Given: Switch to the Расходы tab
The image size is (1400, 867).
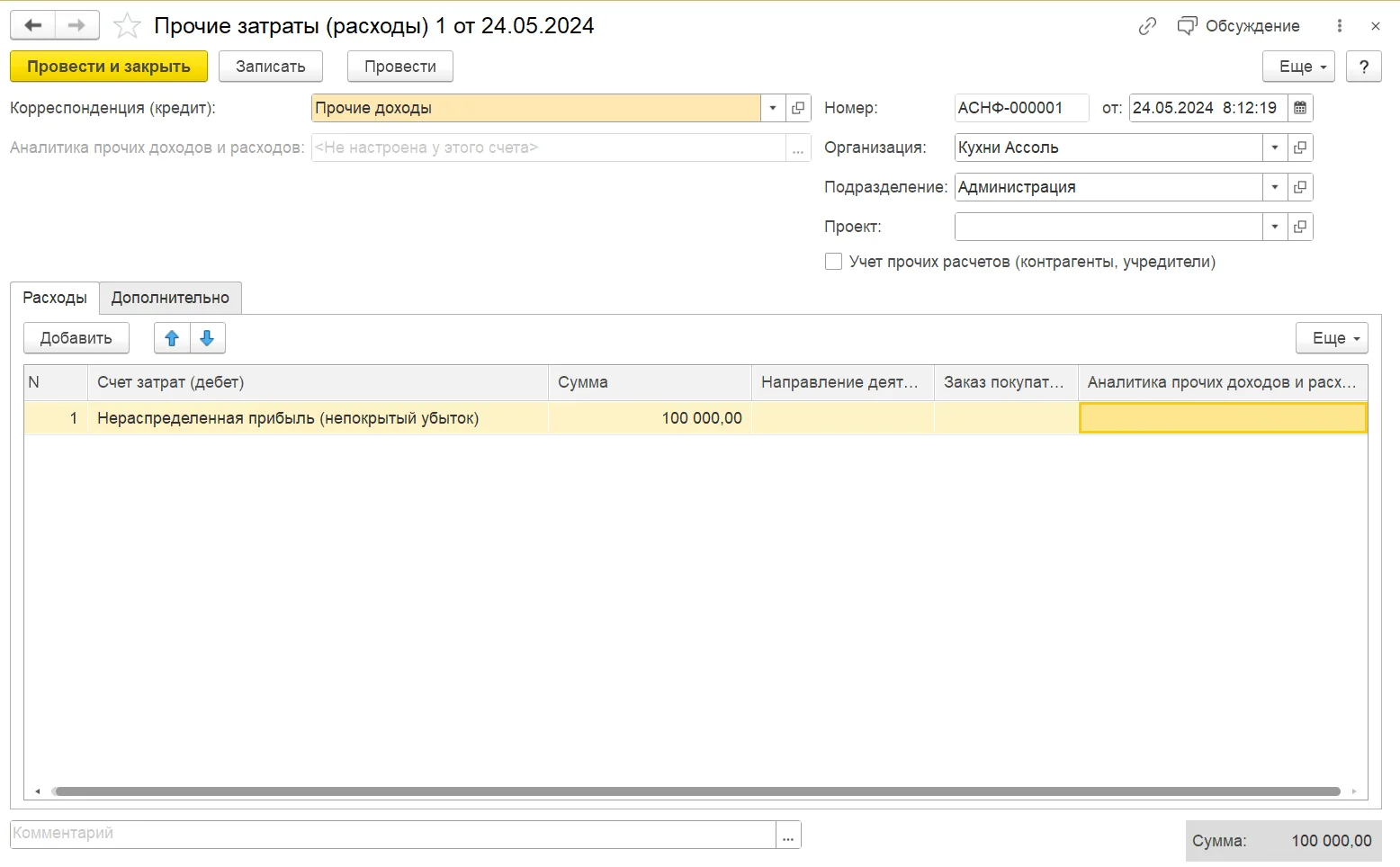Looking at the screenshot, I should 55,298.
